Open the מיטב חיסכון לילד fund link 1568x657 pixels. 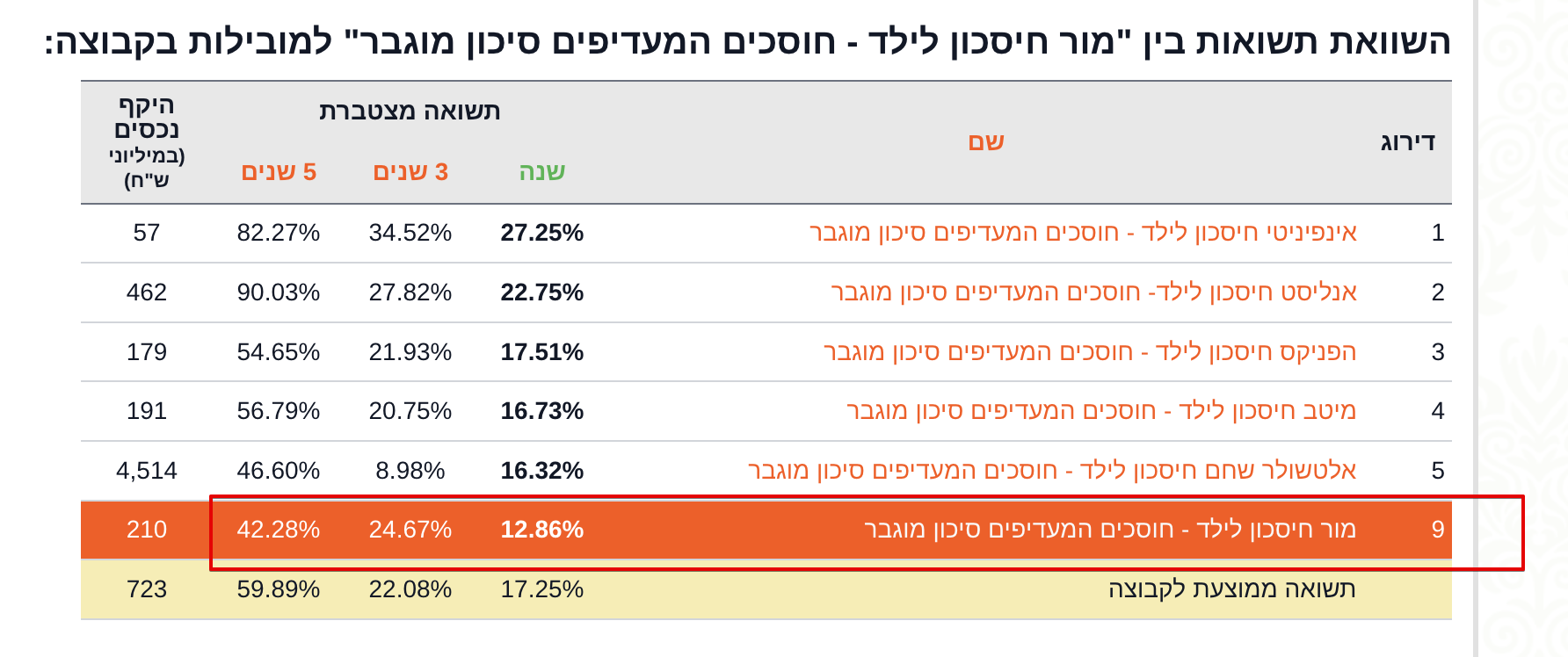coord(1101,410)
